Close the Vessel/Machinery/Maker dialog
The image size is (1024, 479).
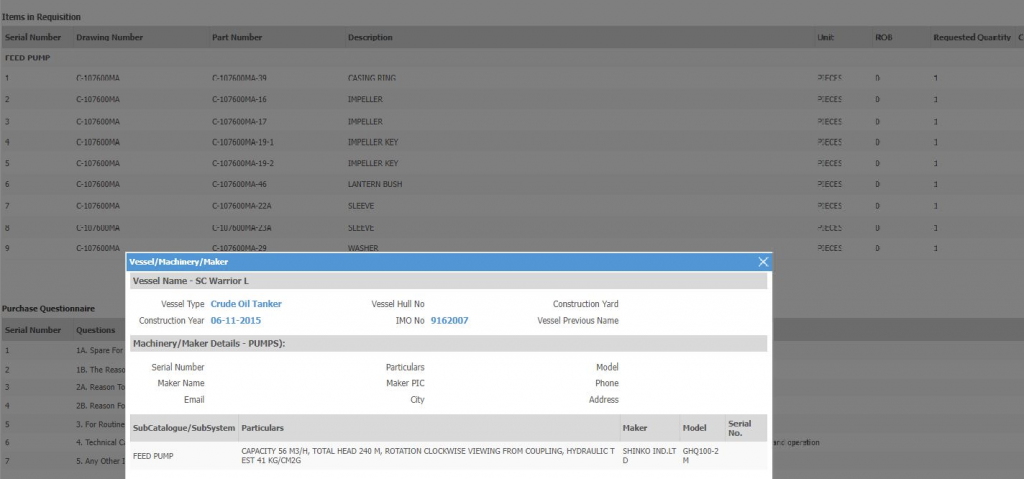pos(763,262)
